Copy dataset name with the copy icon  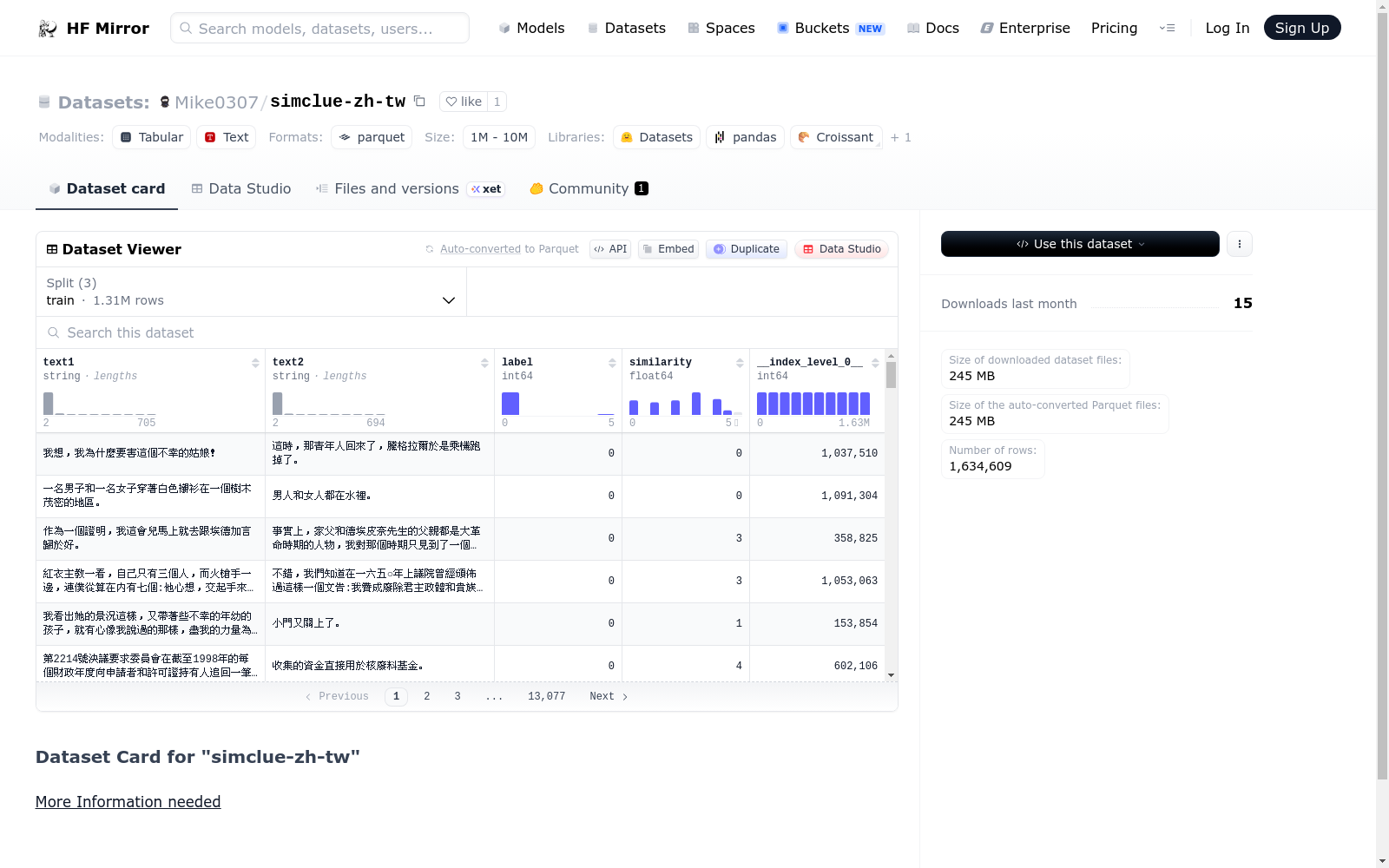[419, 102]
